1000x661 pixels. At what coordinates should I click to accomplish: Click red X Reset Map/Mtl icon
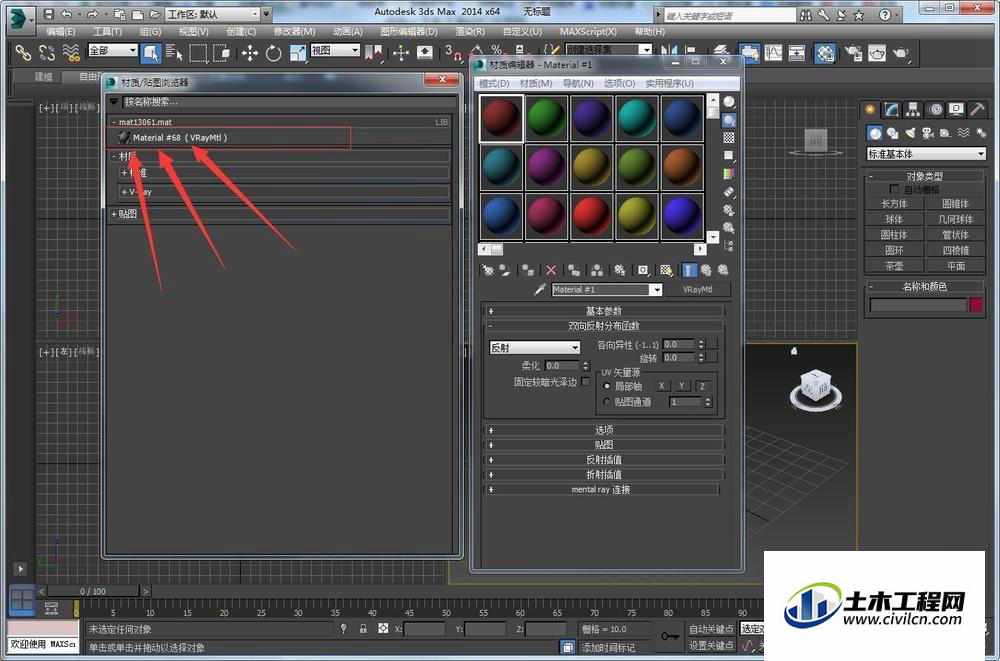(551, 271)
